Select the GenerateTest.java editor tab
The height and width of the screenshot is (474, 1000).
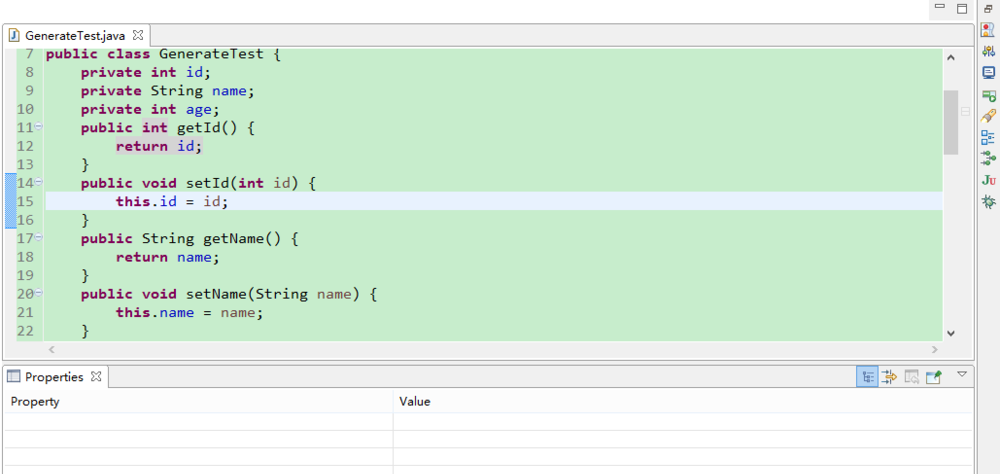coord(75,35)
